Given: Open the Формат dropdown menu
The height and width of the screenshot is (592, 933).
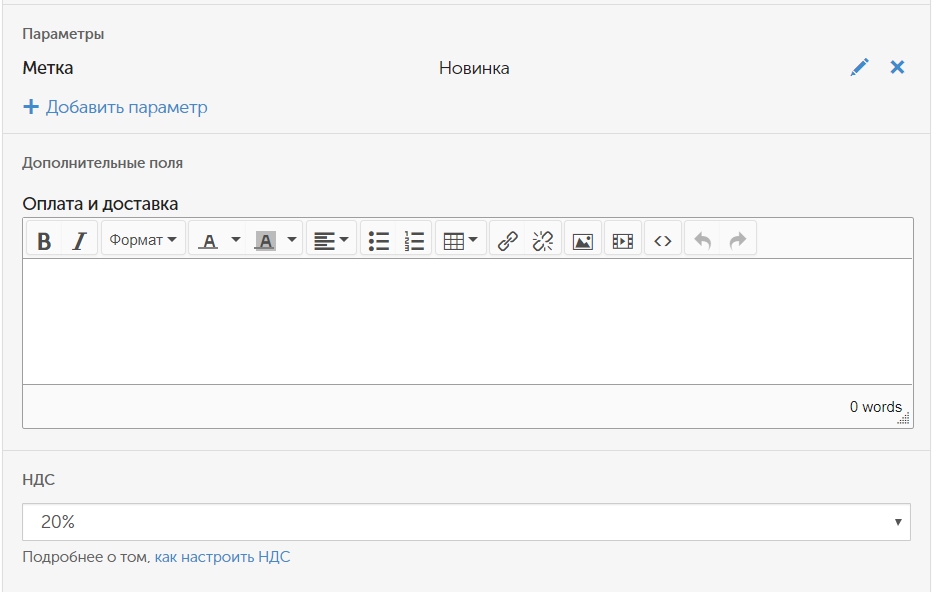Looking at the screenshot, I should pyautogui.click(x=143, y=241).
